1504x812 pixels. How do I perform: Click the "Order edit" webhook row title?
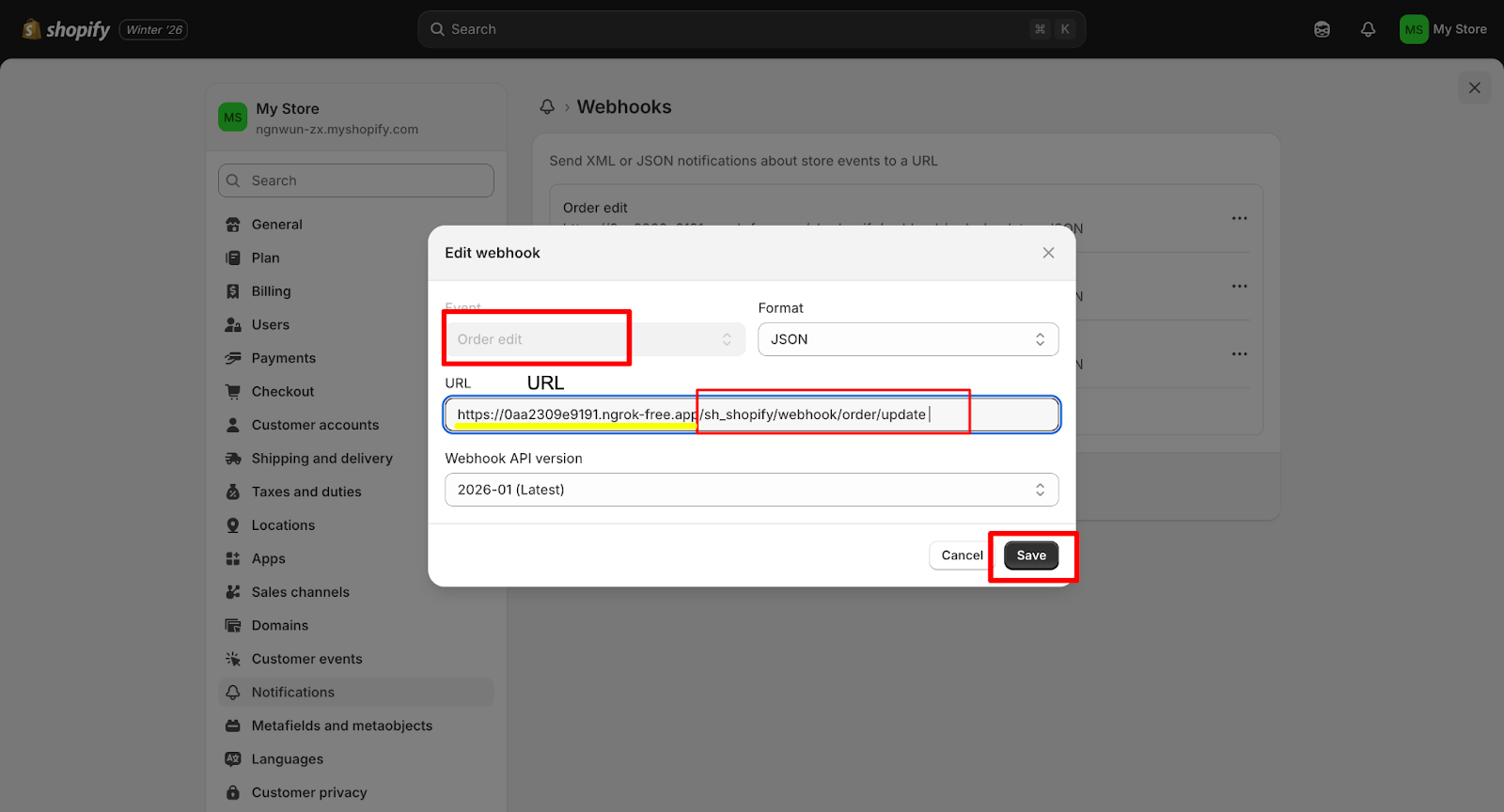pyautogui.click(x=595, y=208)
